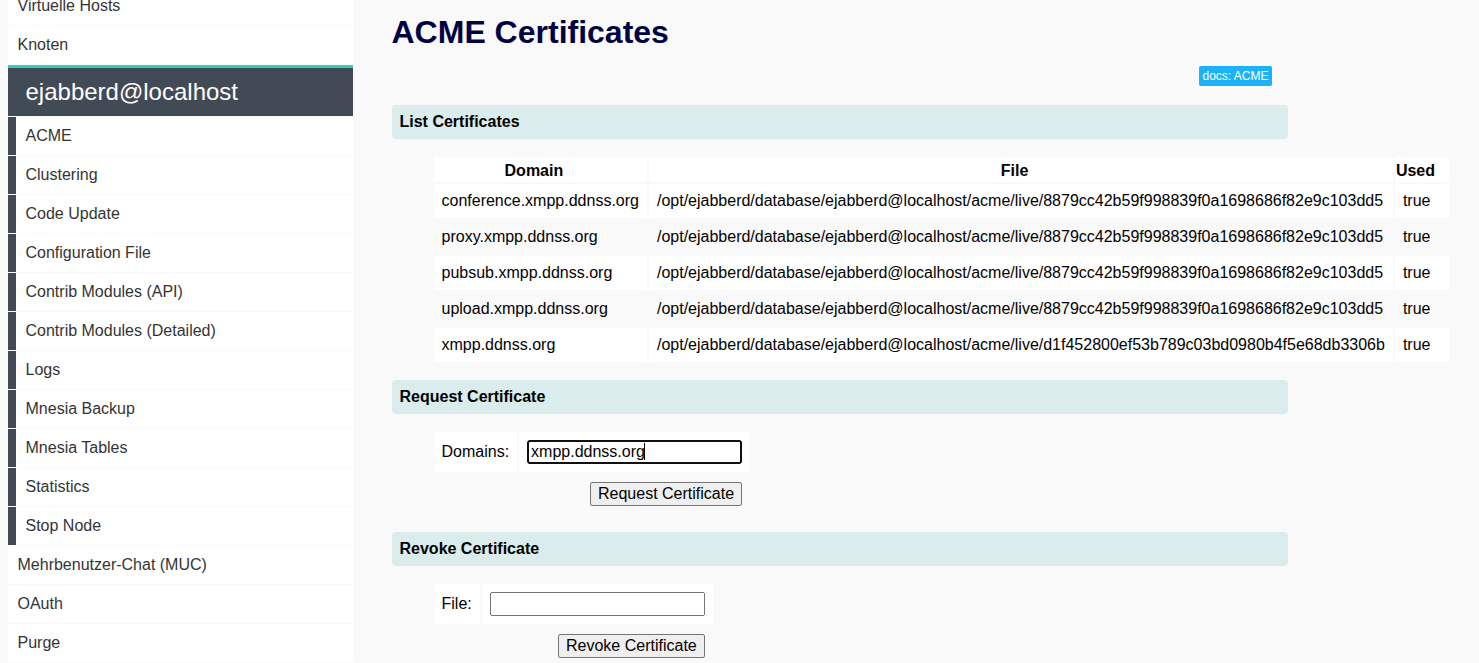The height and width of the screenshot is (663, 1479).
Task: Click file path of upload.xmpp.ddnss.org row
Action: (x=1020, y=309)
